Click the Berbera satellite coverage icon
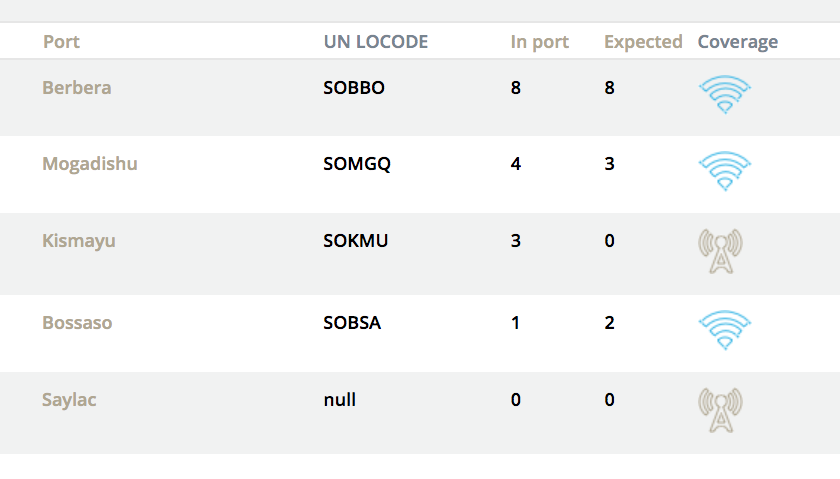The image size is (840, 479). 724,93
